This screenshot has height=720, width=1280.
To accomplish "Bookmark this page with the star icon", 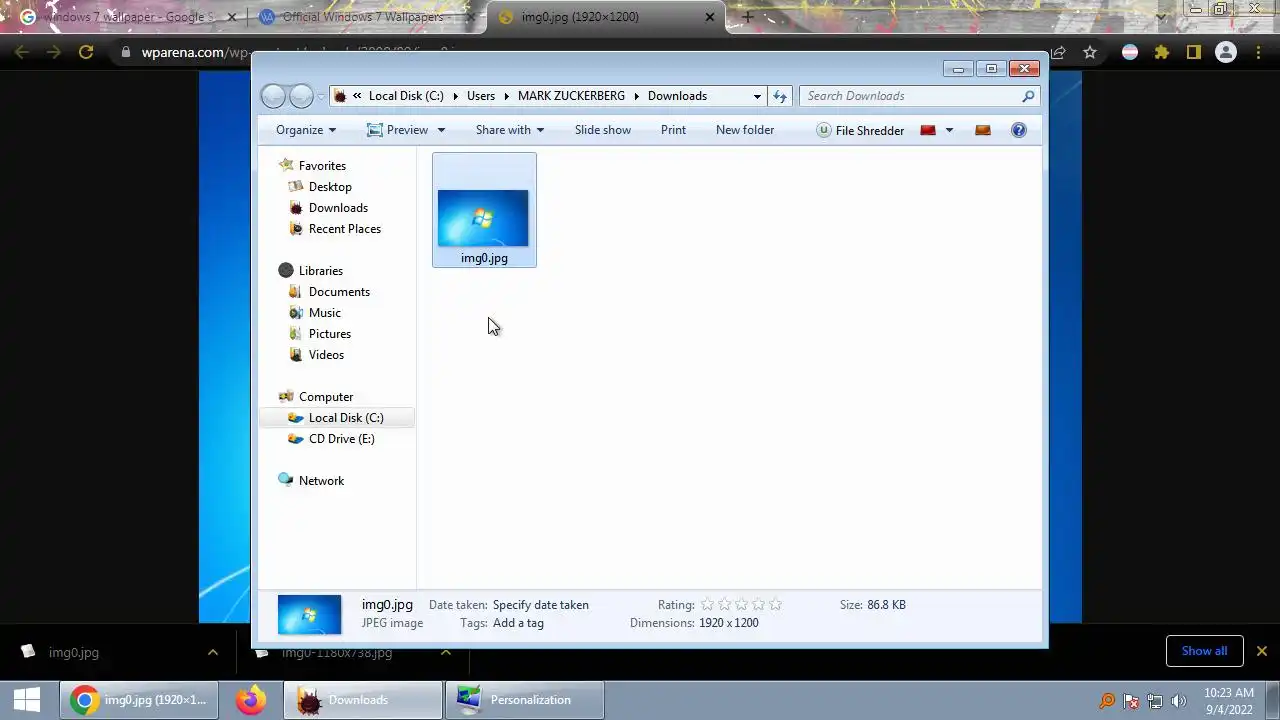I will point(1090,52).
